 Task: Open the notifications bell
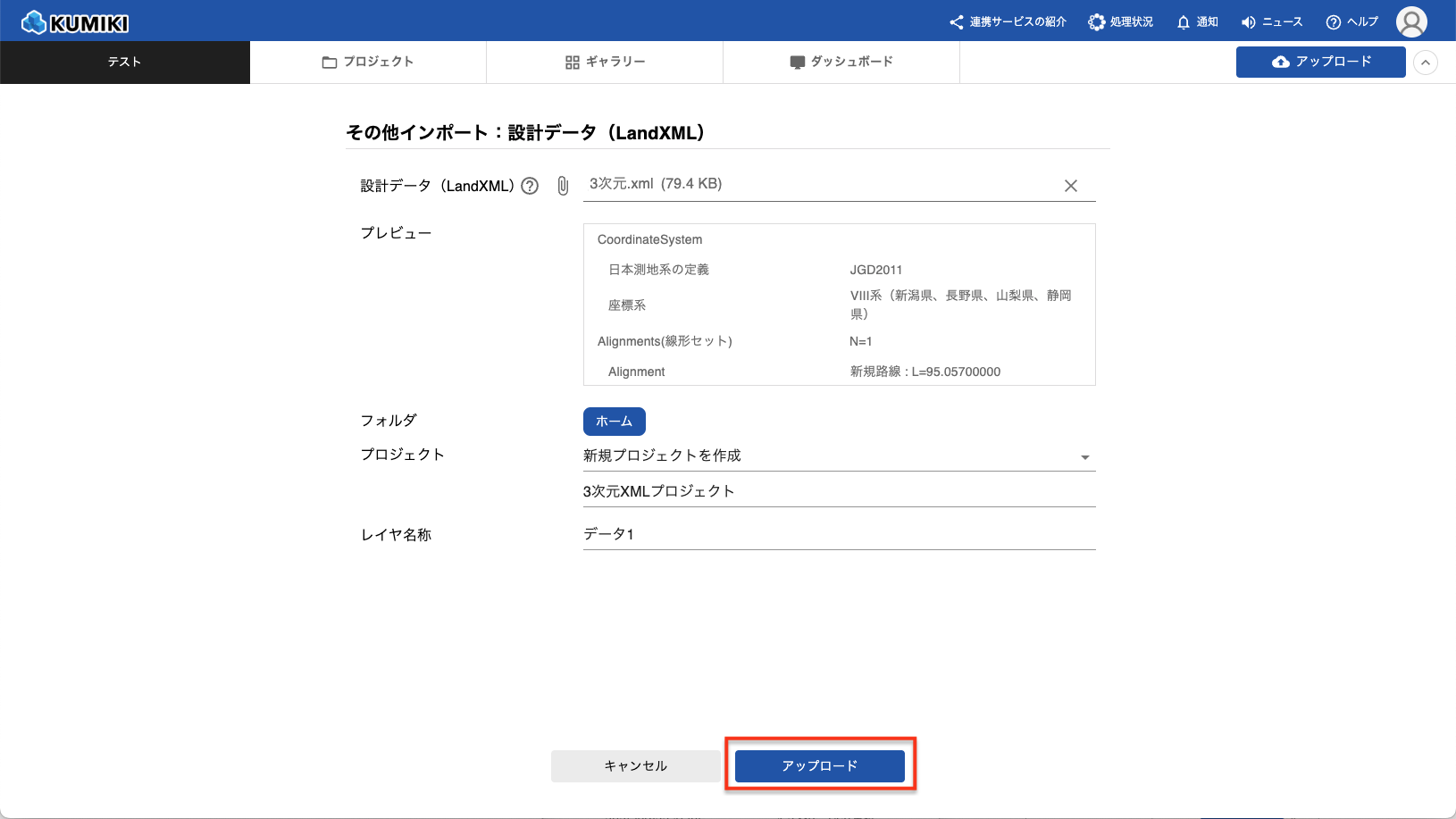(1197, 22)
